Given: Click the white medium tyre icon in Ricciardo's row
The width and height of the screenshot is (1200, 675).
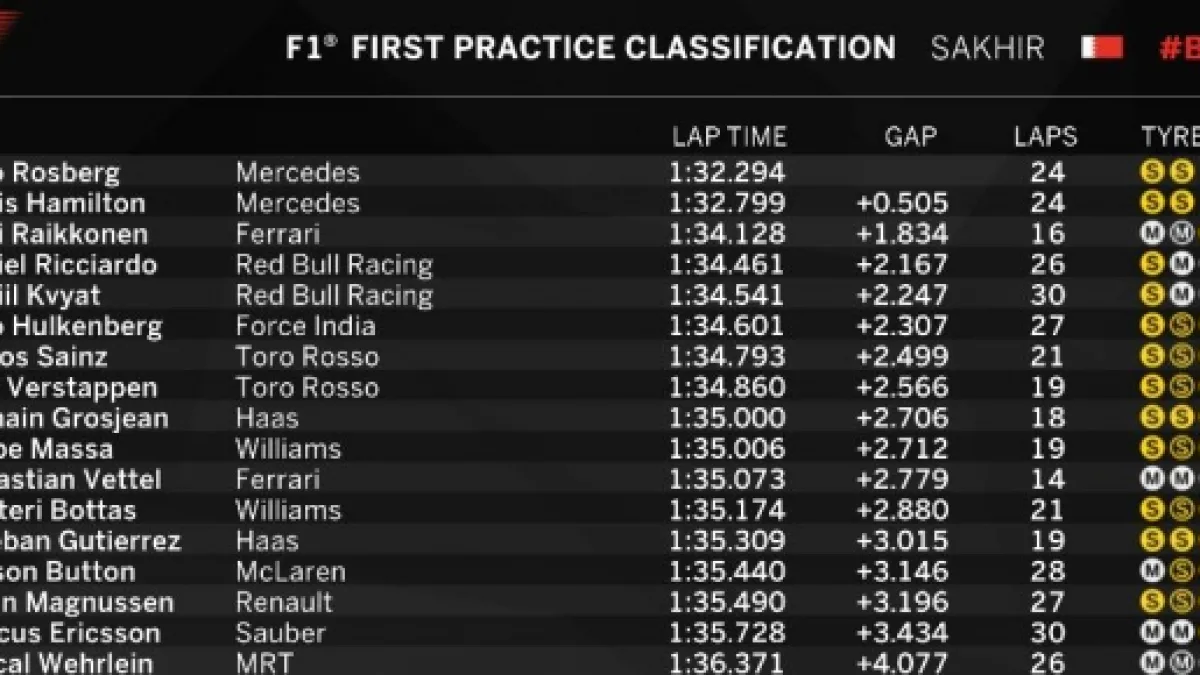Looking at the screenshot, I should (x=1183, y=265).
